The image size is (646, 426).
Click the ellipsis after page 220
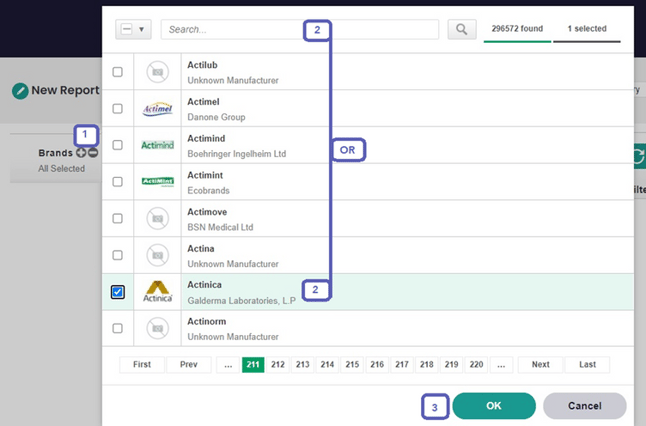tap(501, 365)
